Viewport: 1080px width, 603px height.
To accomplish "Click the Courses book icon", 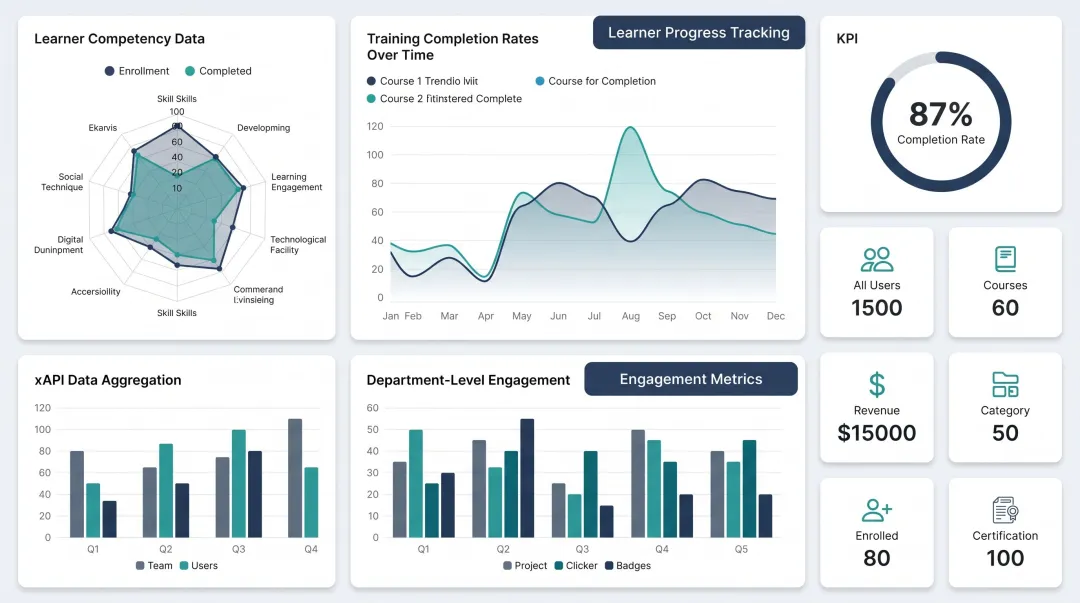I will click(1005, 259).
